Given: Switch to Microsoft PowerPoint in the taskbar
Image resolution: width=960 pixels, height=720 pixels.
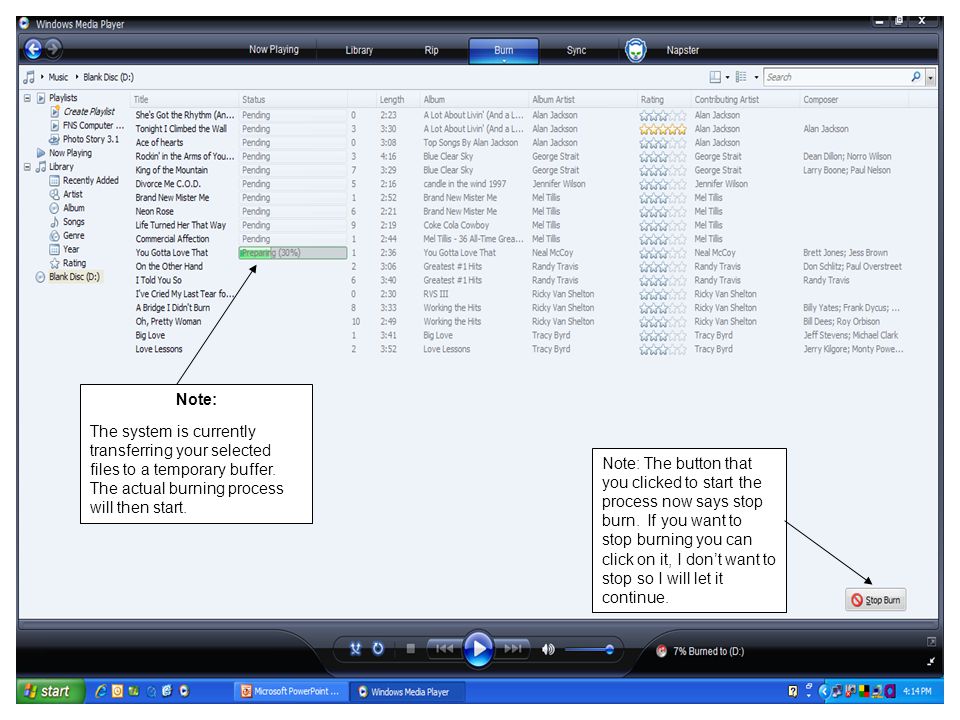Looking at the screenshot, I should (290, 691).
